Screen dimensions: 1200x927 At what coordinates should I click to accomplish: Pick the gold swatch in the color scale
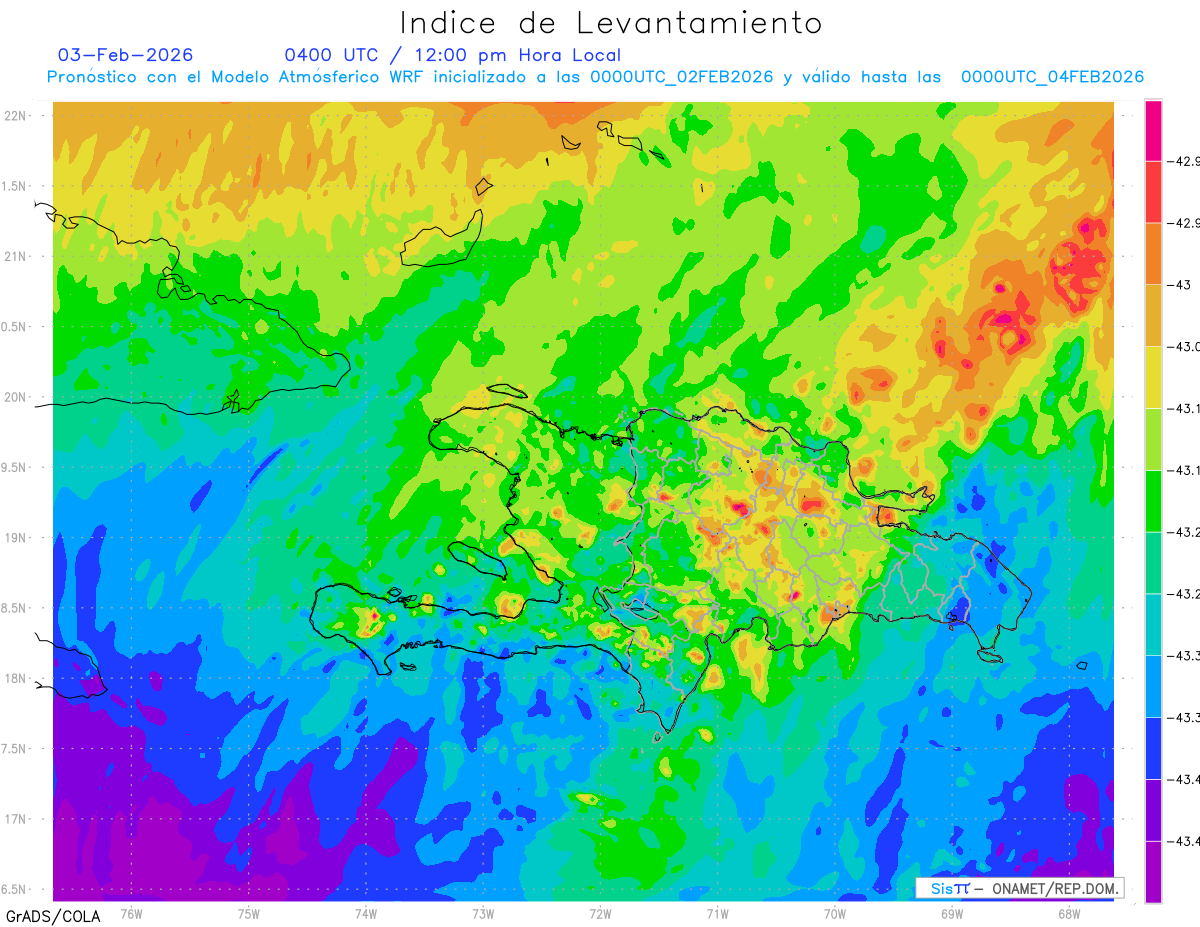click(x=1153, y=315)
